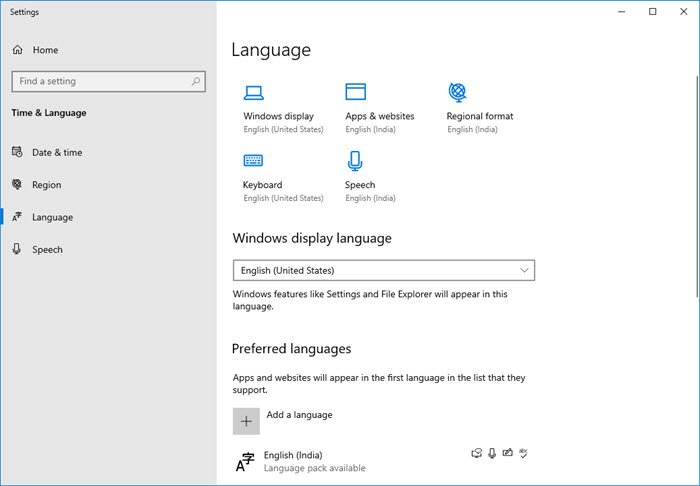Click the Date & time calendar icon

click(x=17, y=152)
